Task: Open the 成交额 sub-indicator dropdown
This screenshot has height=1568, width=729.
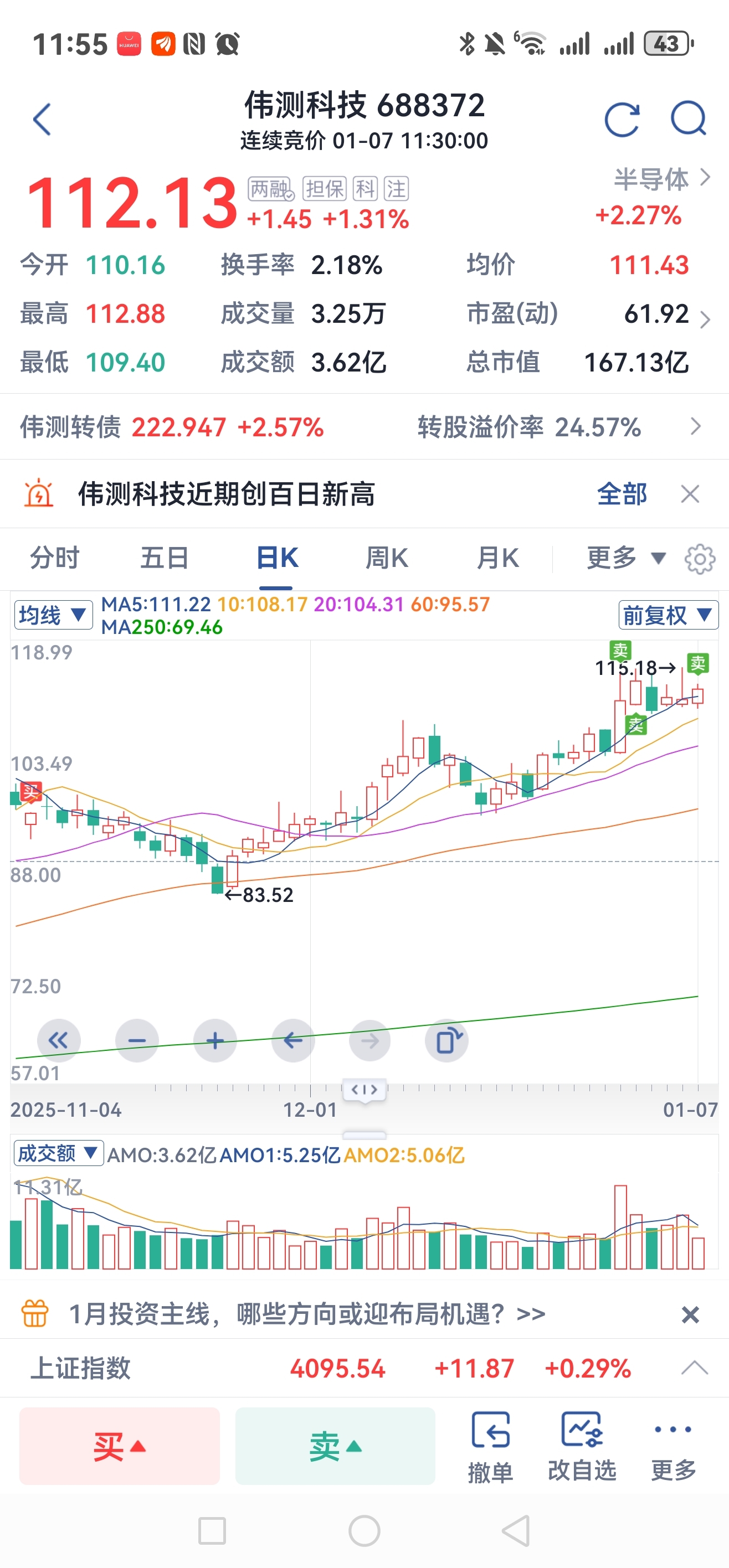Action: click(x=58, y=1153)
